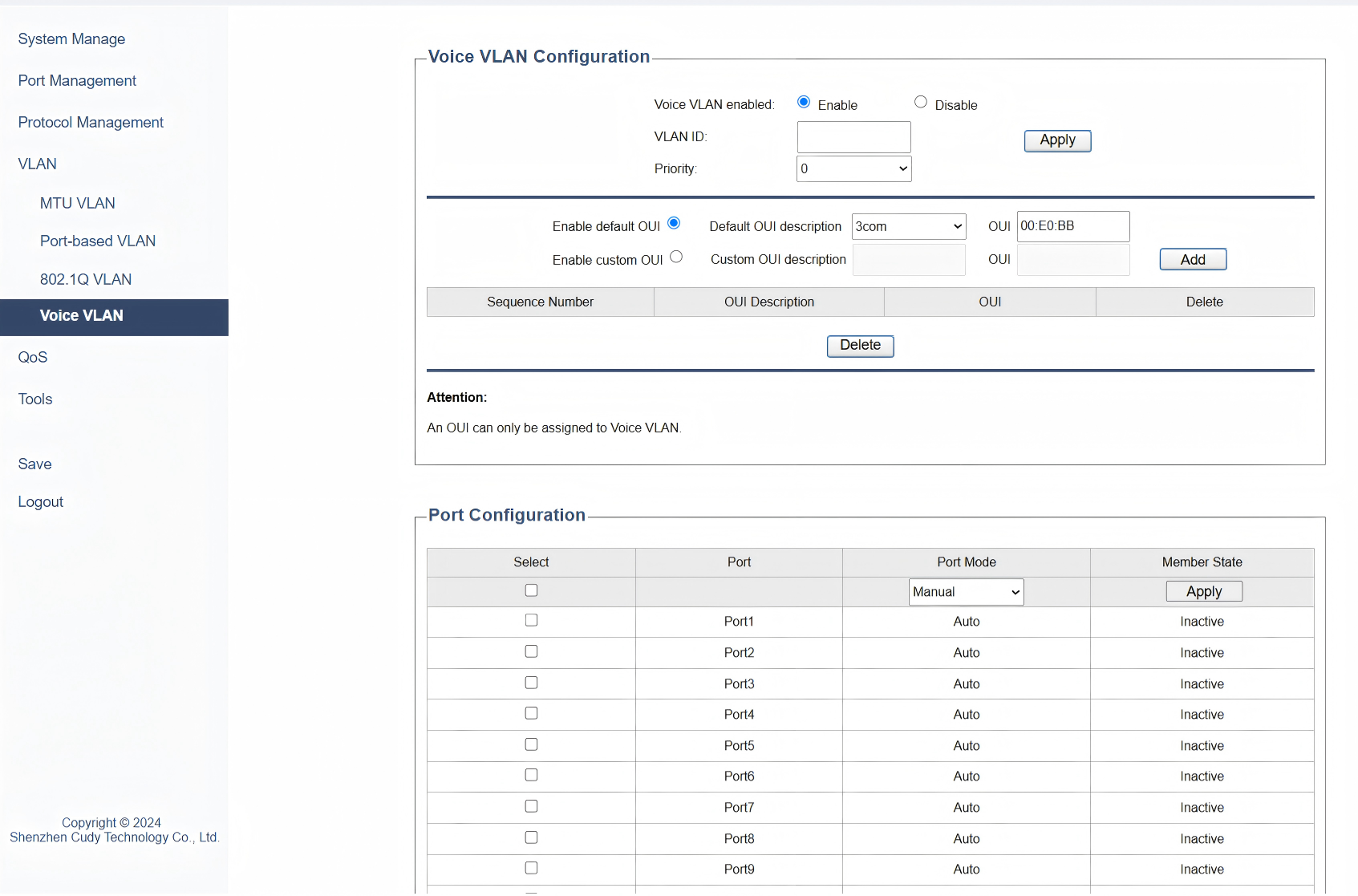
Task: Click Apply next to VLAN ID
Action: 1057,140
